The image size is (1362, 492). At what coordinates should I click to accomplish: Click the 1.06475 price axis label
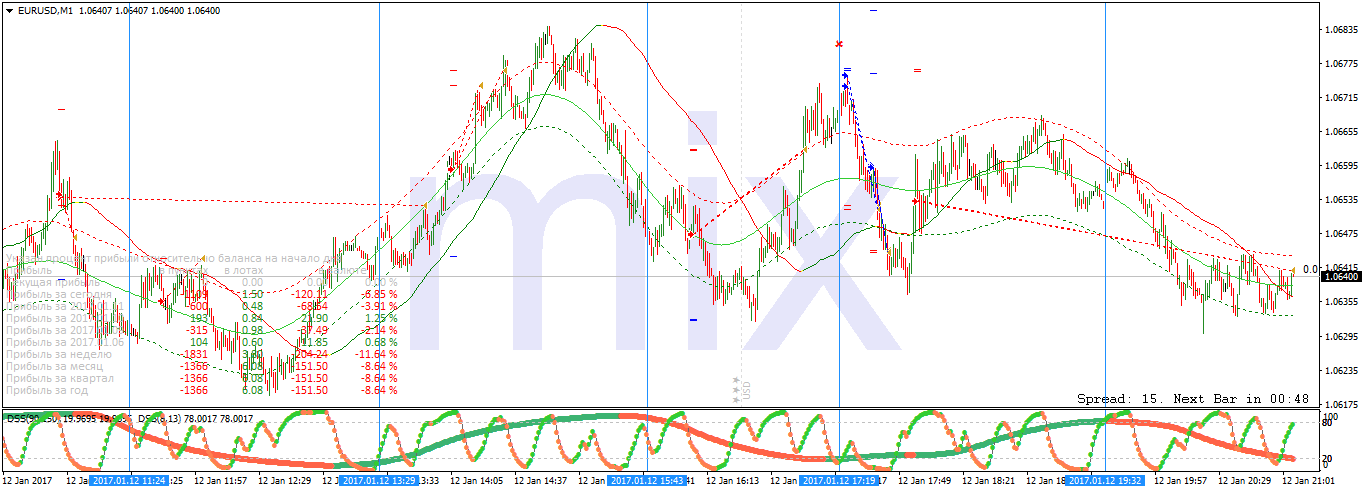pos(1340,234)
